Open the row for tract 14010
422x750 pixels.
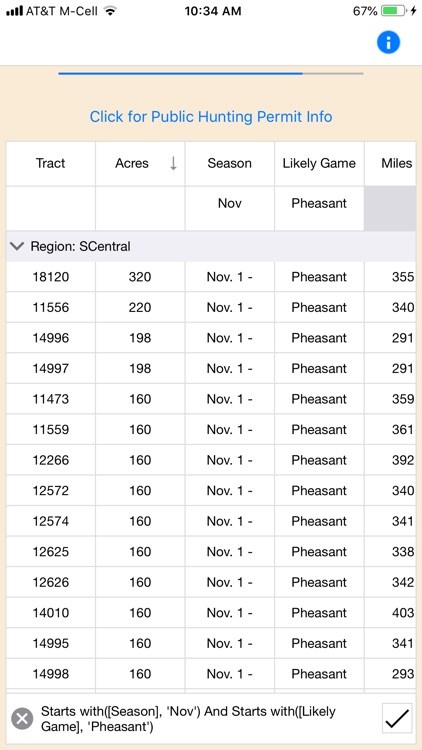(211, 613)
